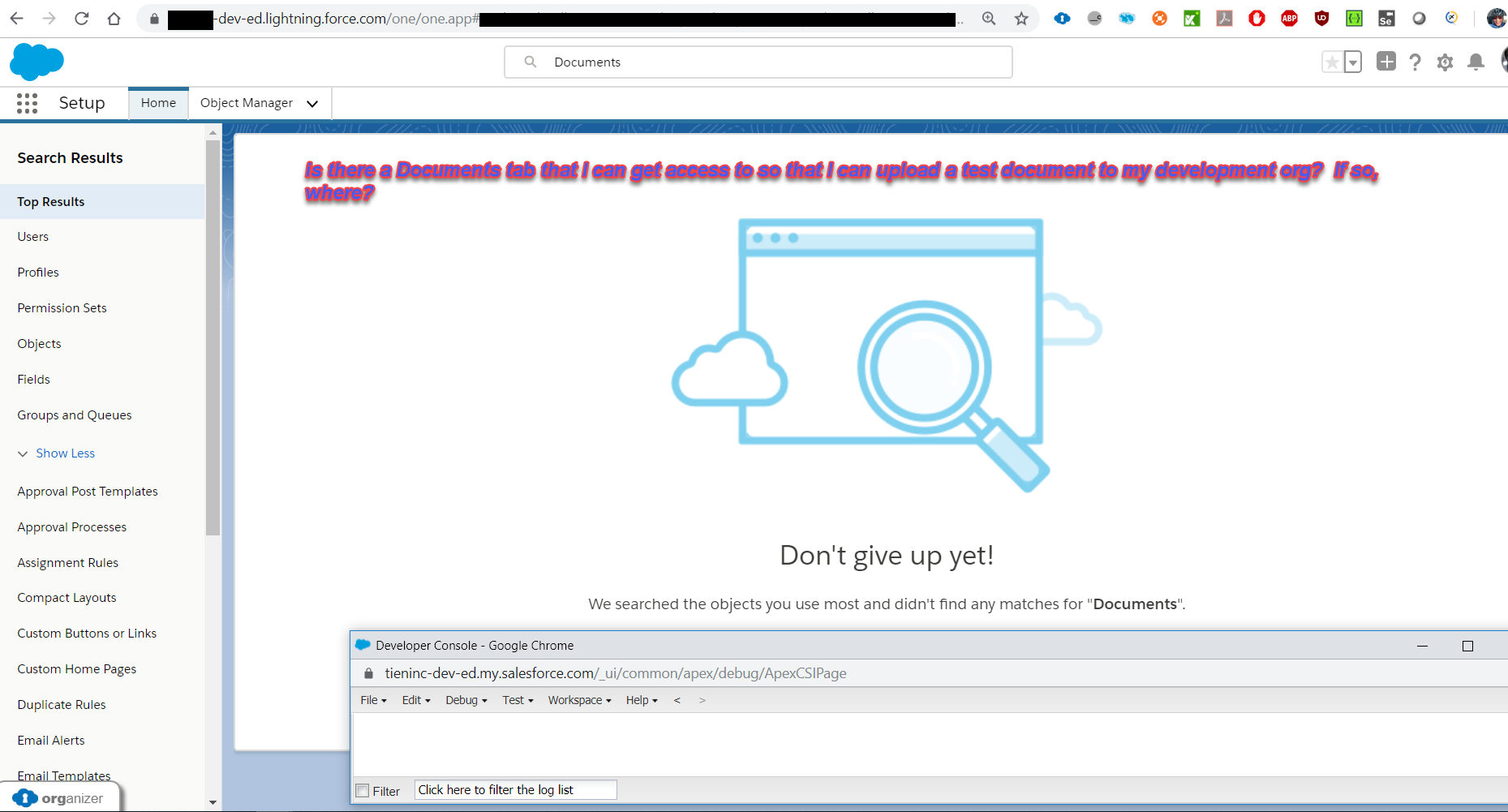Select Top Results in search sidebar
Viewport: 1508px width, 812px height.
click(x=102, y=202)
